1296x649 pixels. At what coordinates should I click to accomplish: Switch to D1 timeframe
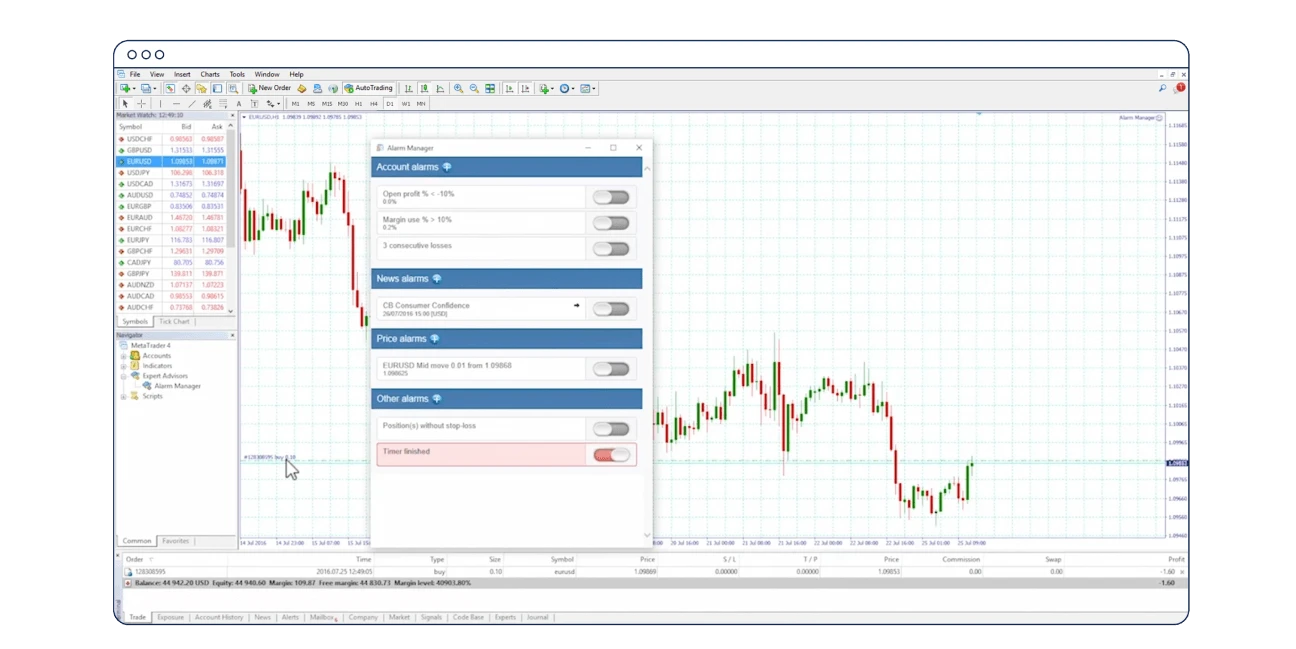tap(390, 103)
